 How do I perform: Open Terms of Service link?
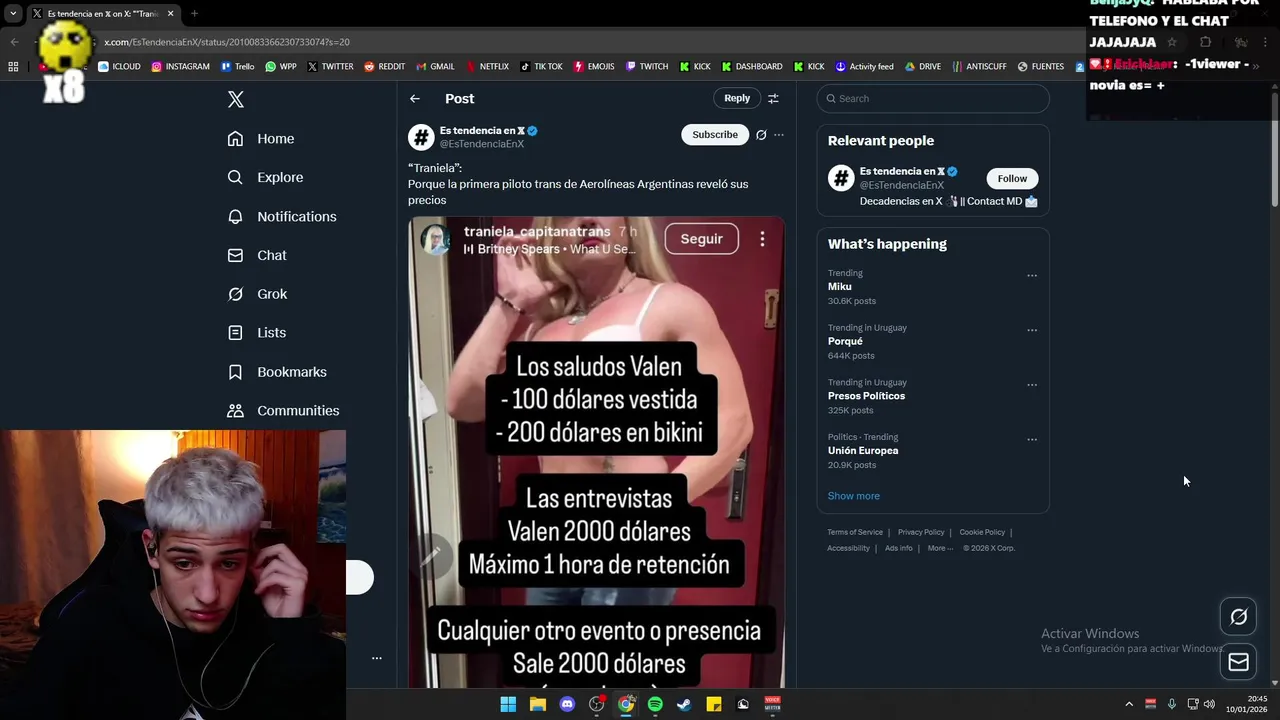pyautogui.click(x=855, y=532)
